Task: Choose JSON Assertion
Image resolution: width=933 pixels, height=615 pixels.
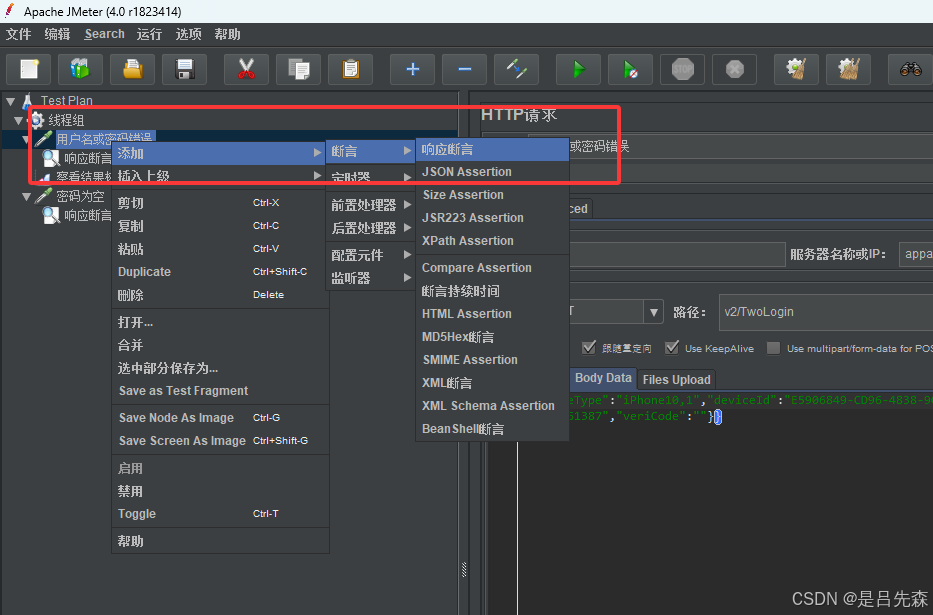Action: coord(492,172)
